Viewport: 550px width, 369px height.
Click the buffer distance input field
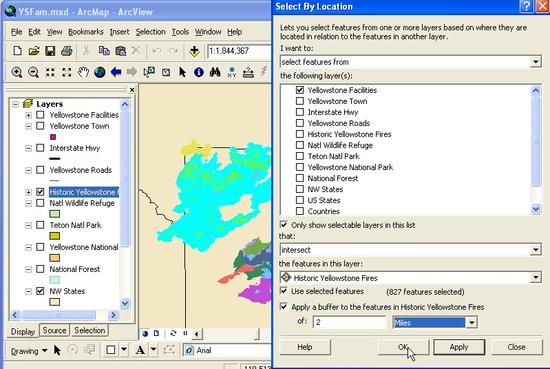(x=349, y=322)
